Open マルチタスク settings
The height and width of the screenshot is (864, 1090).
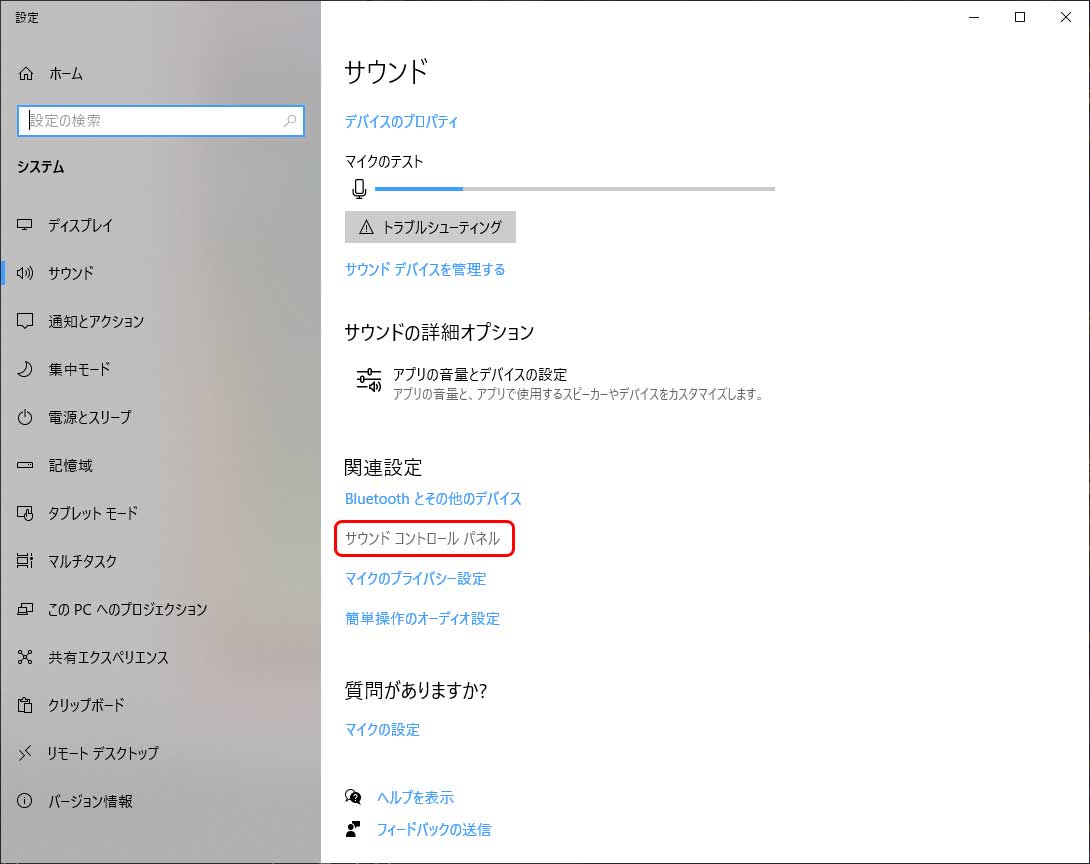coord(83,561)
